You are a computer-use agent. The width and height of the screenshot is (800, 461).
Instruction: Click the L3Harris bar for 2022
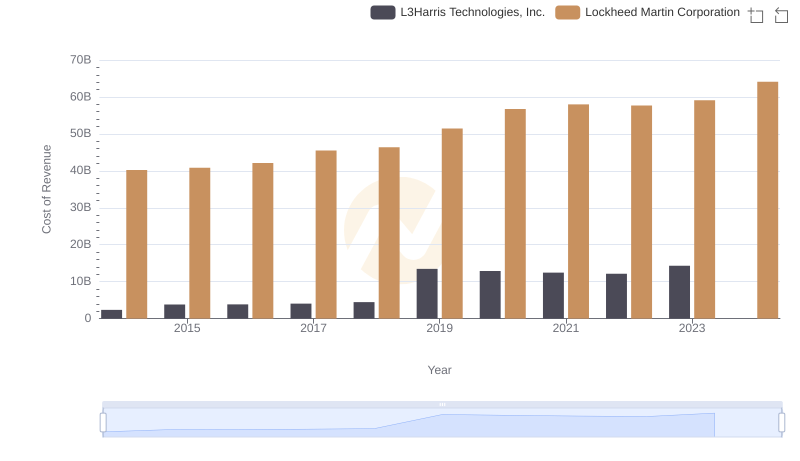coord(616,296)
